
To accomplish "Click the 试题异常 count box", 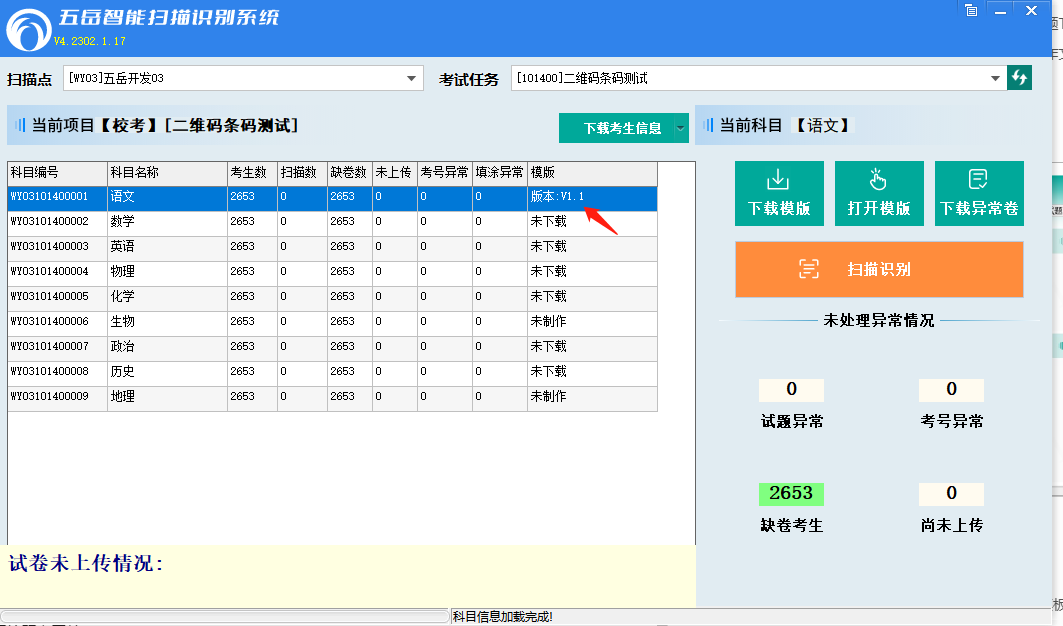I will click(x=791, y=390).
